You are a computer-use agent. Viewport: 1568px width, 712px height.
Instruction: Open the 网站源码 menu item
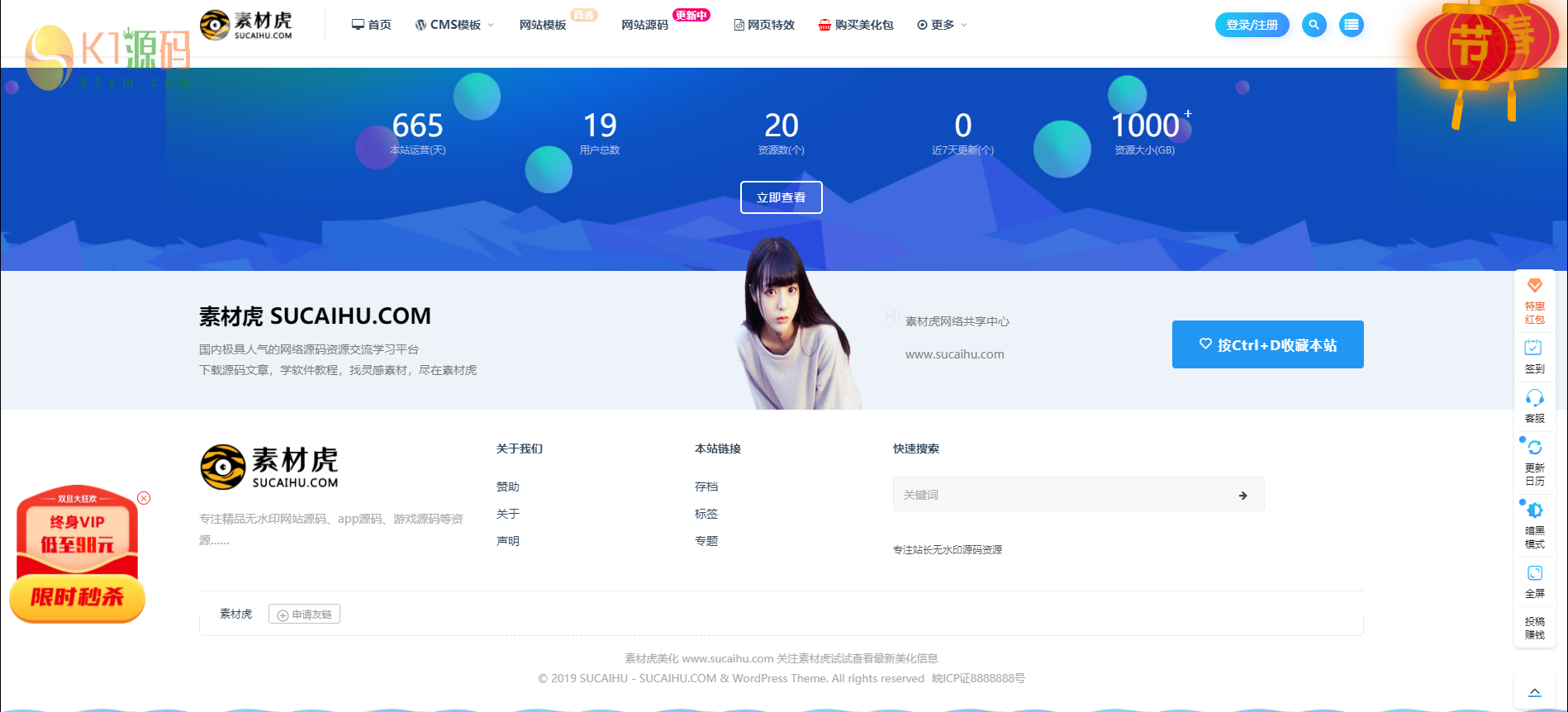click(644, 25)
